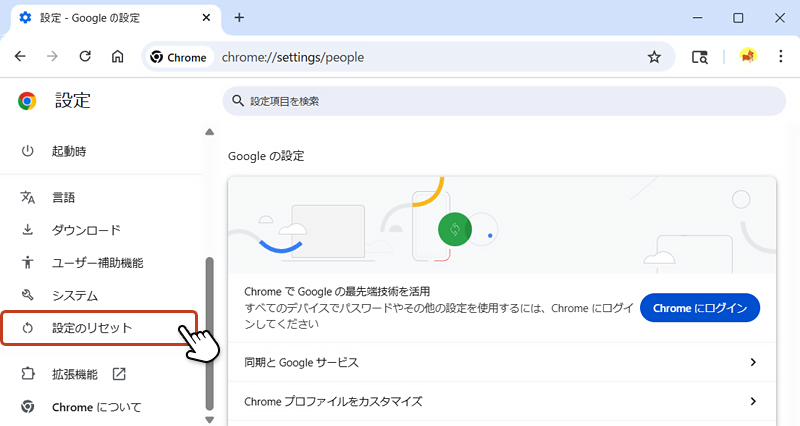Open ユーザー補助機能 settings section

click(101, 263)
